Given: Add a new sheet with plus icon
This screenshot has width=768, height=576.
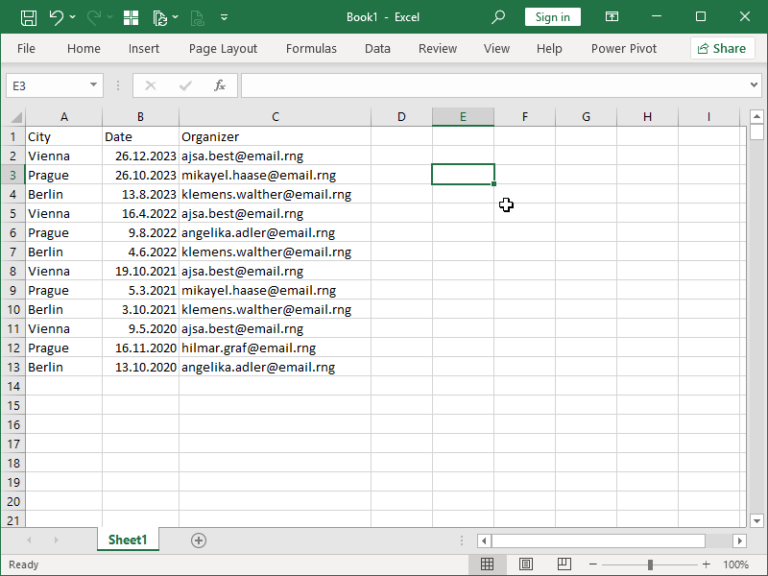Looking at the screenshot, I should (x=198, y=540).
